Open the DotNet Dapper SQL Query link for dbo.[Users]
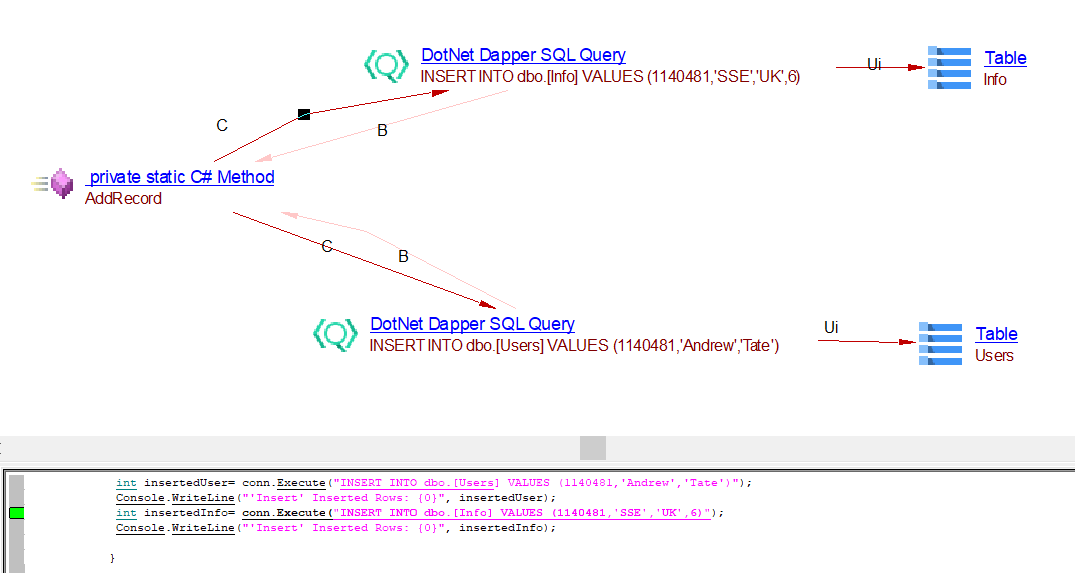This screenshot has width=1075, height=573. point(472,324)
